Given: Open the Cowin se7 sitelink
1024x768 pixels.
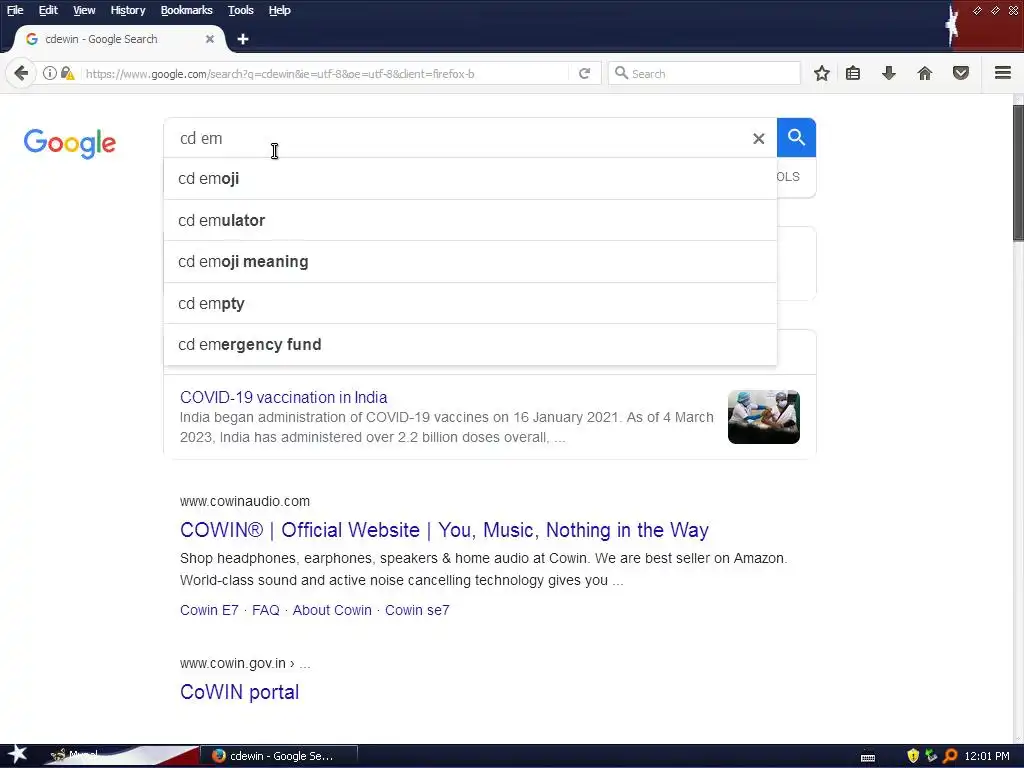Looking at the screenshot, I should [417, 610].
